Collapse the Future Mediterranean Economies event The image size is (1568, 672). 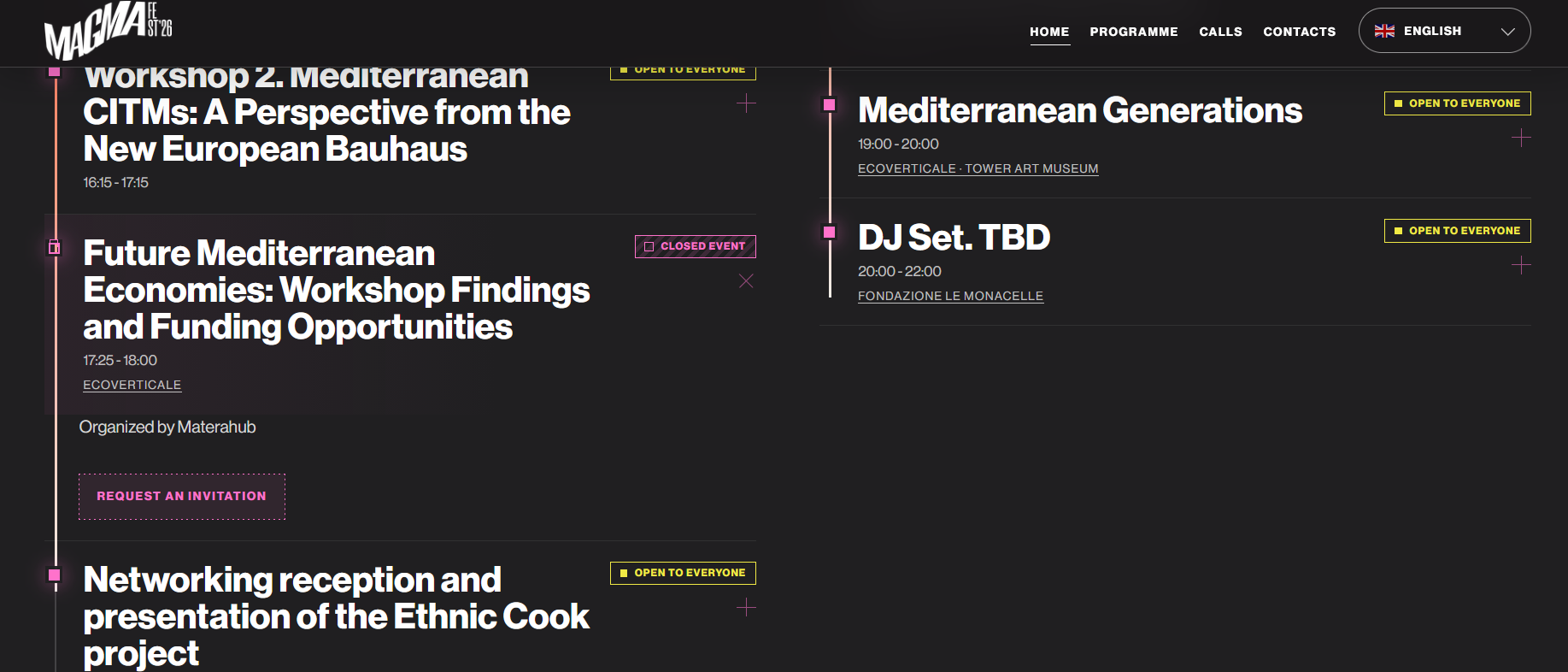746,281
